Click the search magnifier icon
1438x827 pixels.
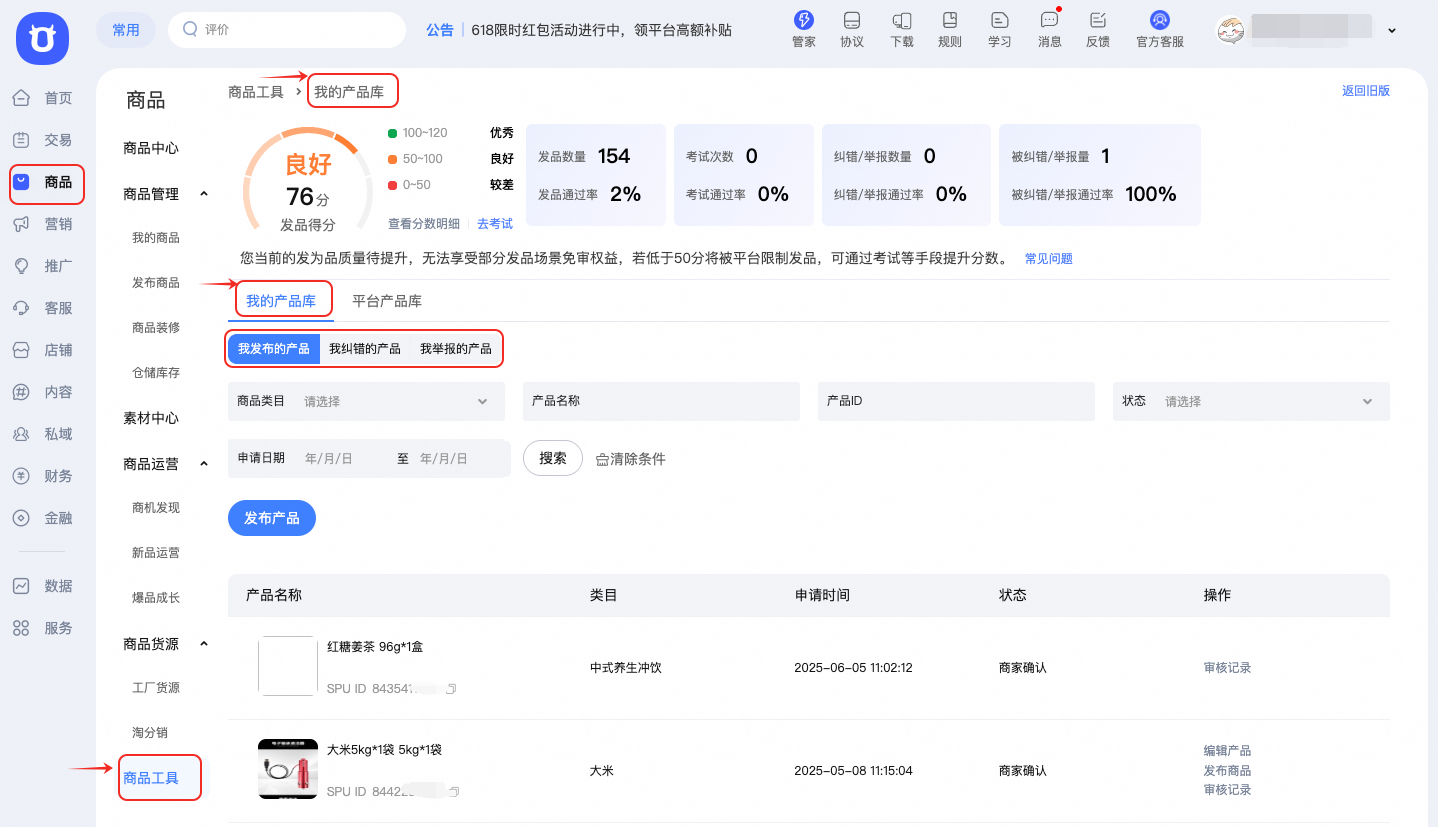[190, 30]
